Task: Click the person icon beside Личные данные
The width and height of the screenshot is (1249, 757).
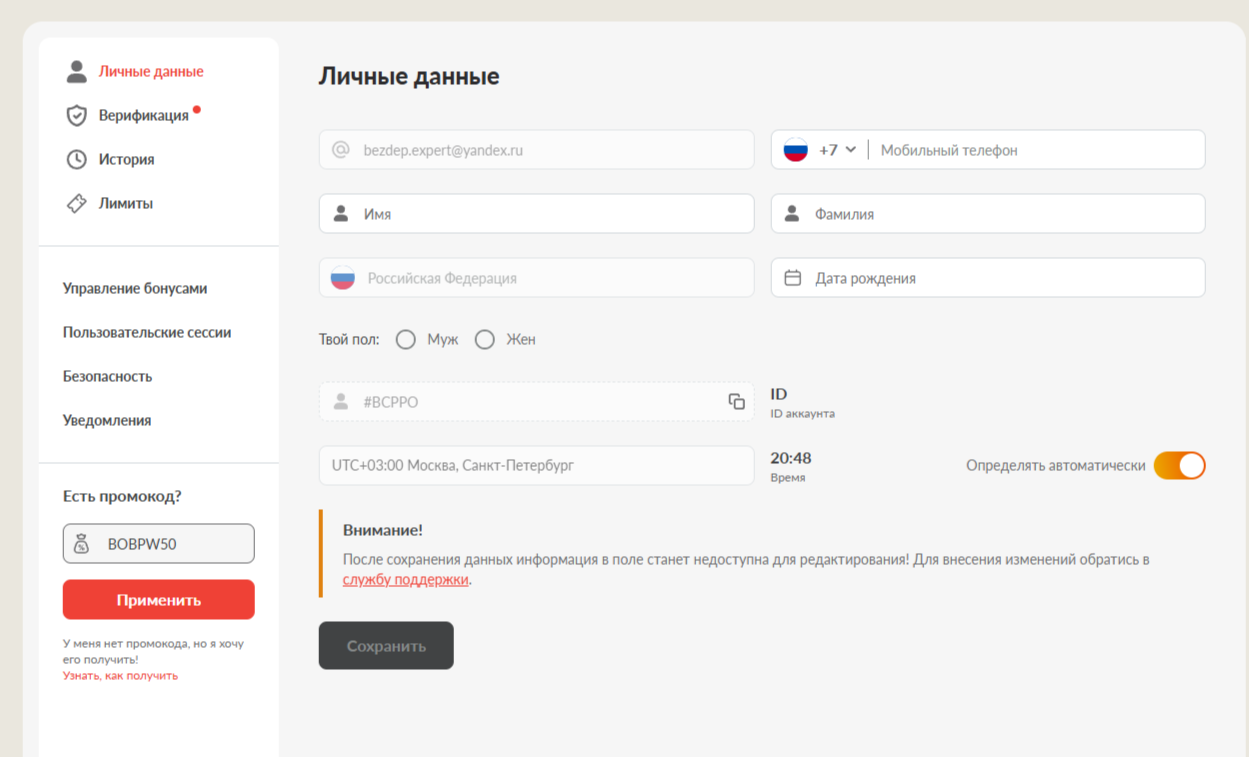Action: point(76,71)
